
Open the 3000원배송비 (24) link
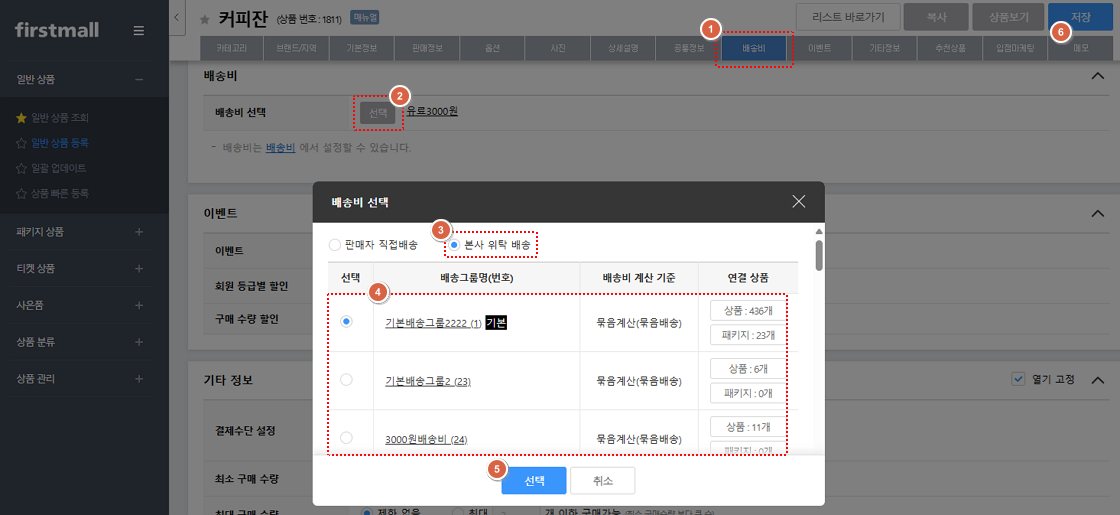tap(426, 439)
